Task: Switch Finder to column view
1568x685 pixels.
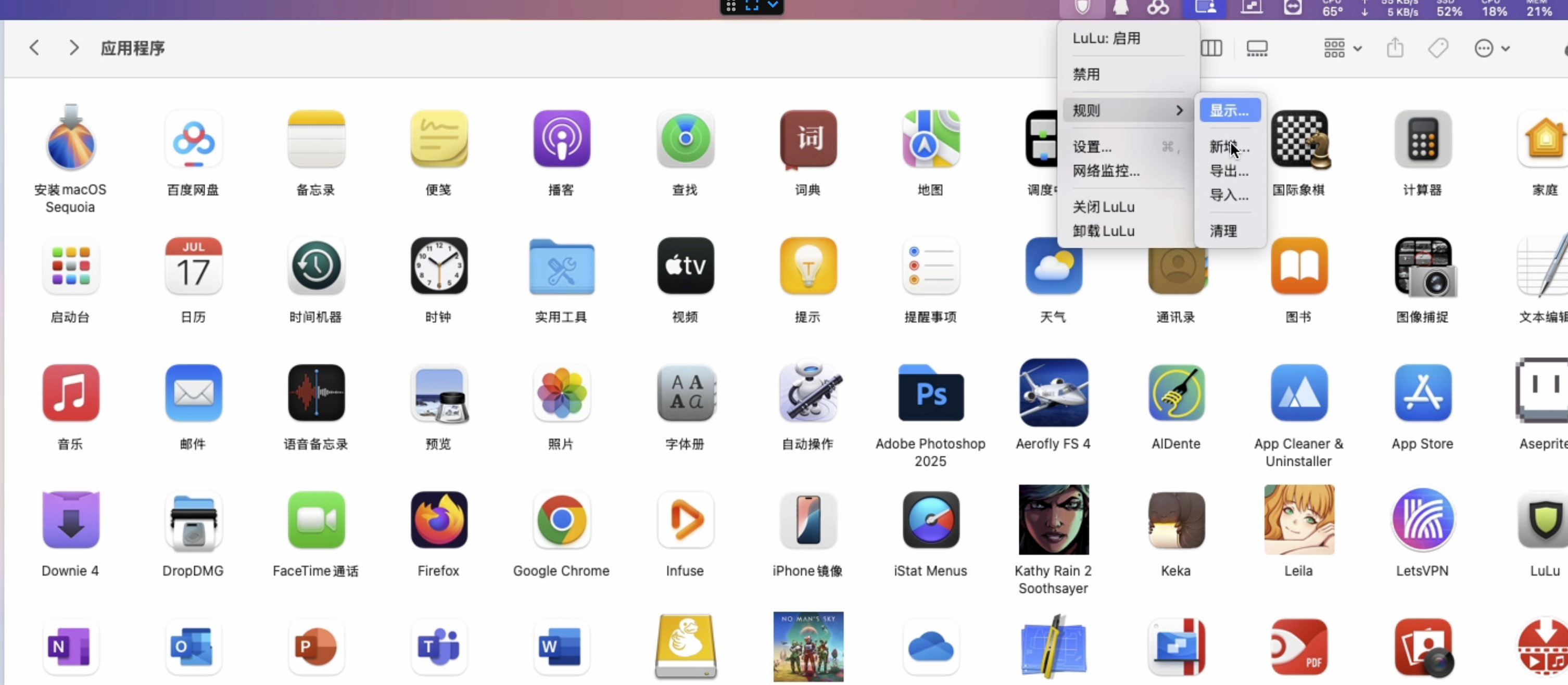Action: (x=1211, y=48)
